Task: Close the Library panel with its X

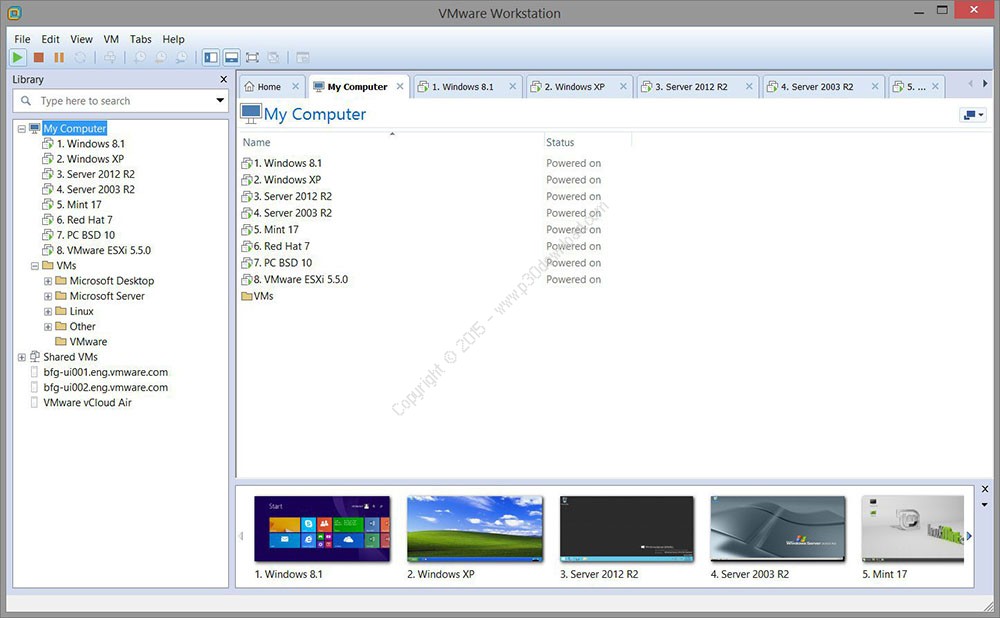Action: tap(223, 79)
